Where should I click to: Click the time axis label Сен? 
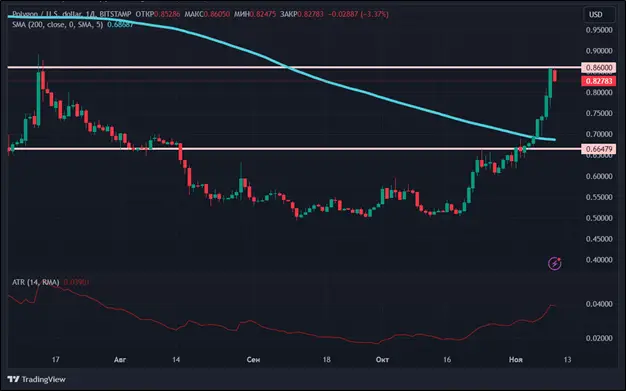click(x=253, y=360)
